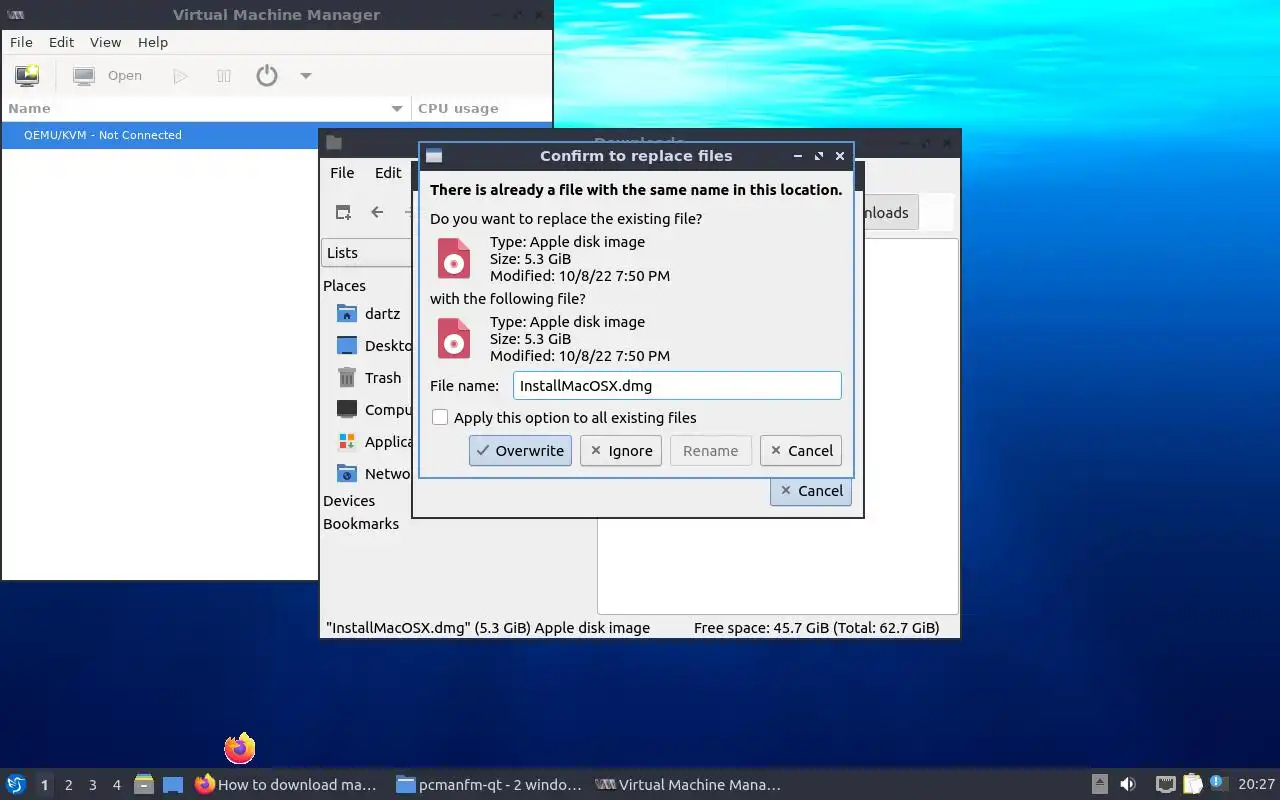Click the removable media eject tray icon
The image size is (1280, 800).
tap(1099, 785)
